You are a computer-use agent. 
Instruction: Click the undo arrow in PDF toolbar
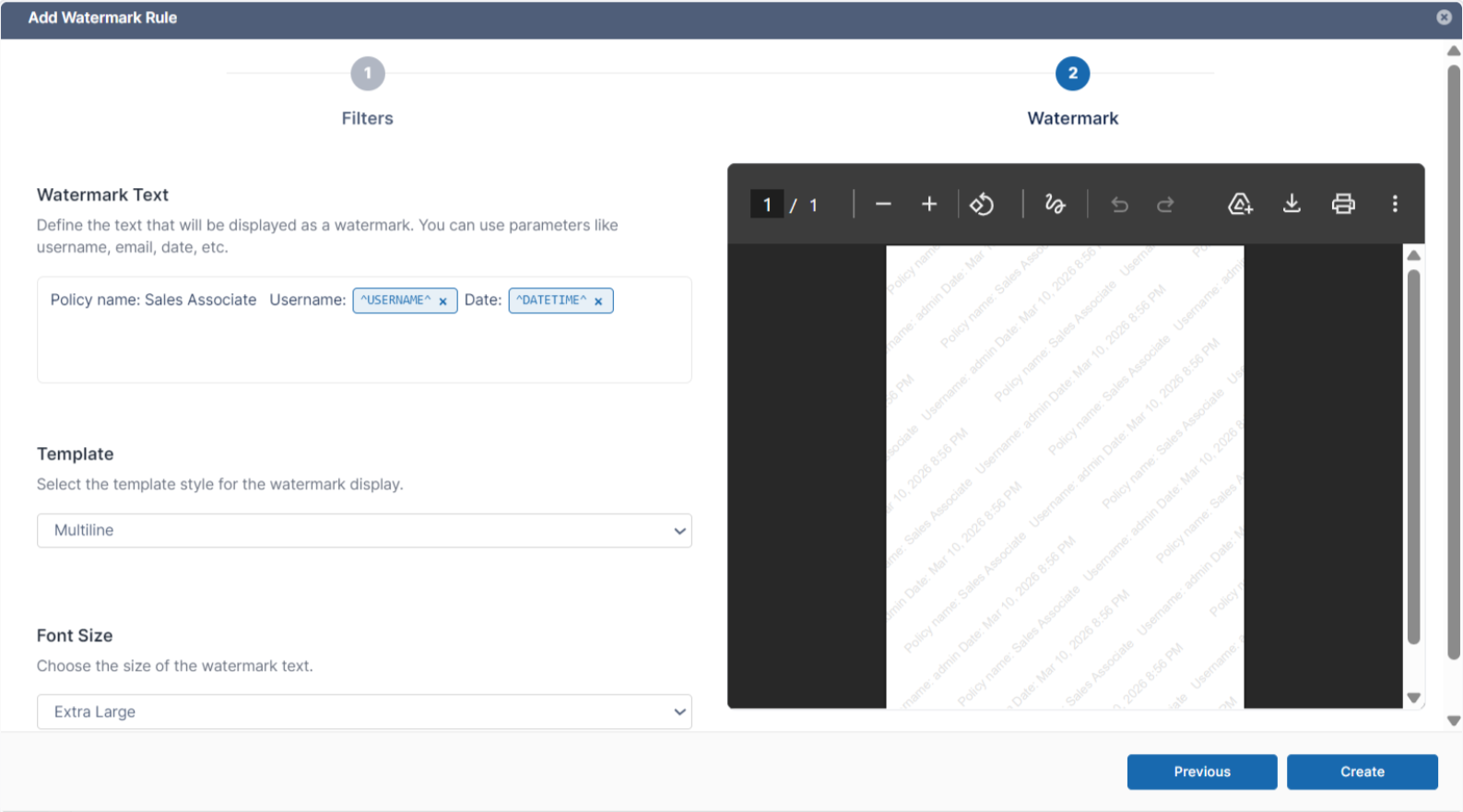(x=1119, y=205)
